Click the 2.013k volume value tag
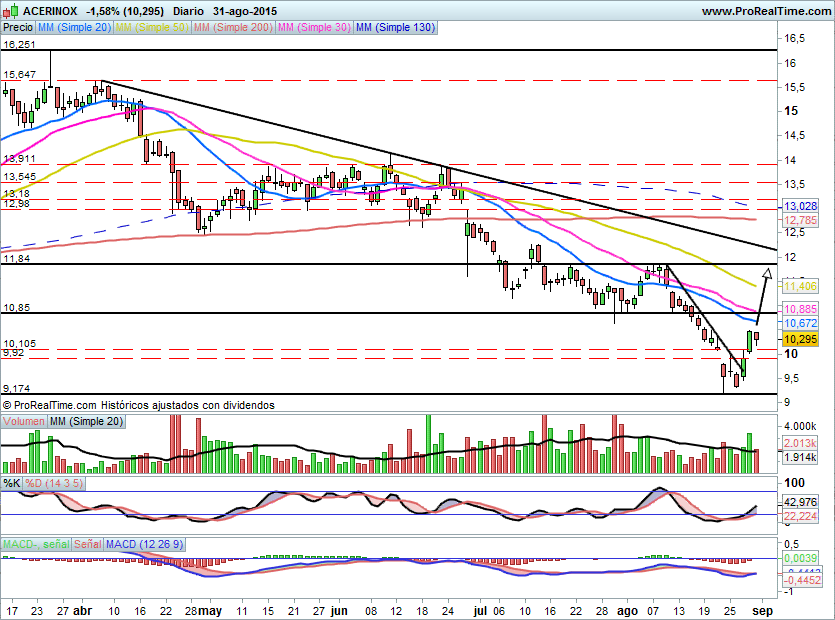Viewport: 835px width, 620px height. pos(800,443)
